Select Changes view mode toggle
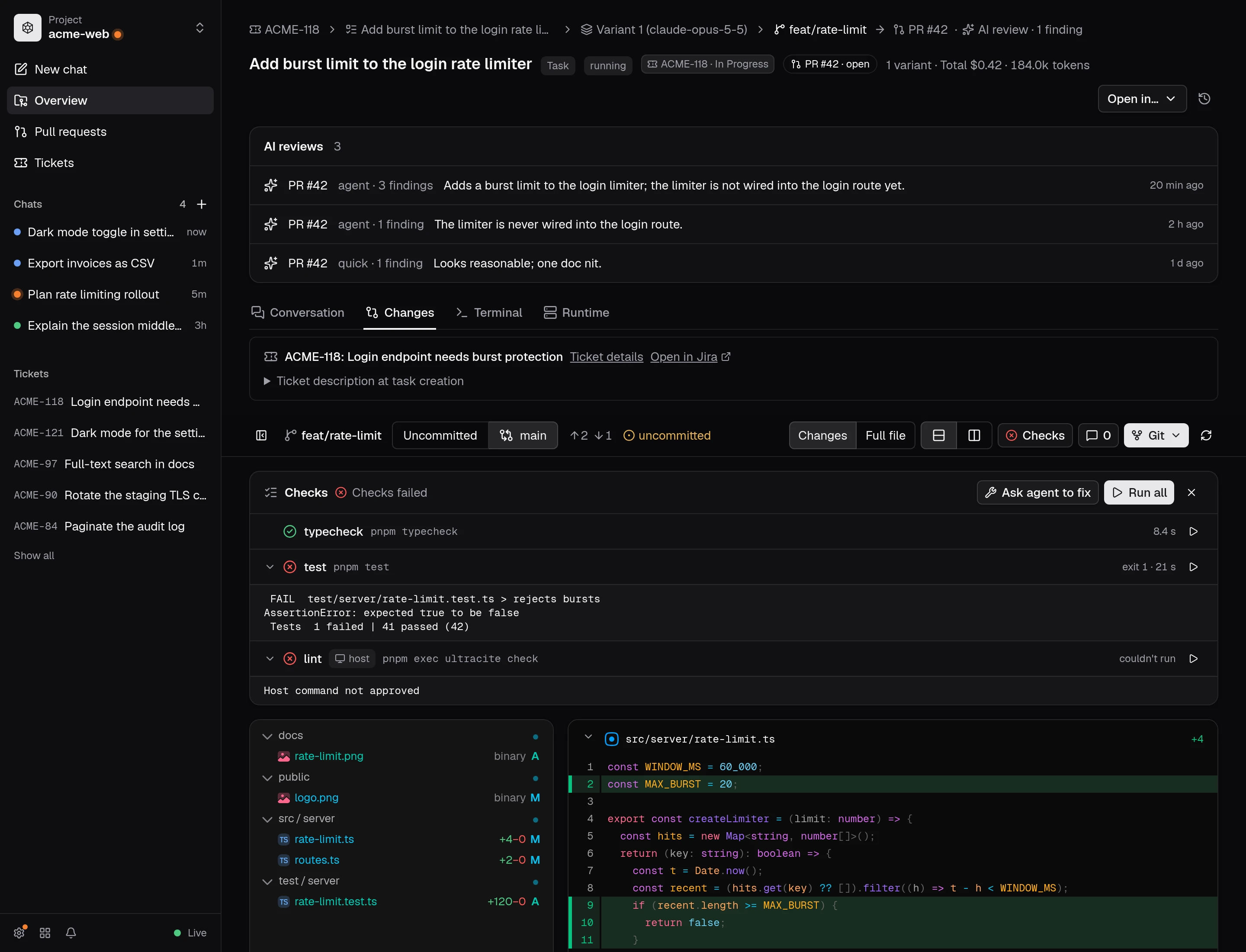This screenshot has width=1246, height=952. [822, 435]
